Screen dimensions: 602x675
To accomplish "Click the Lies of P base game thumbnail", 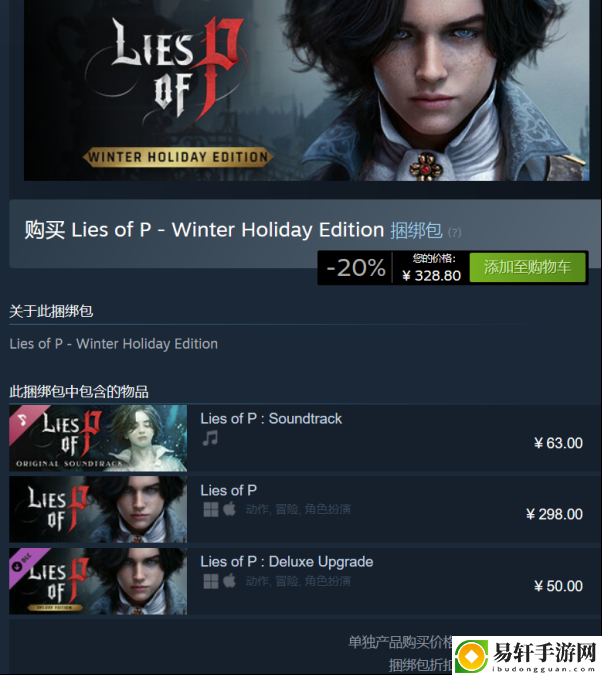I will pos(98,509).
